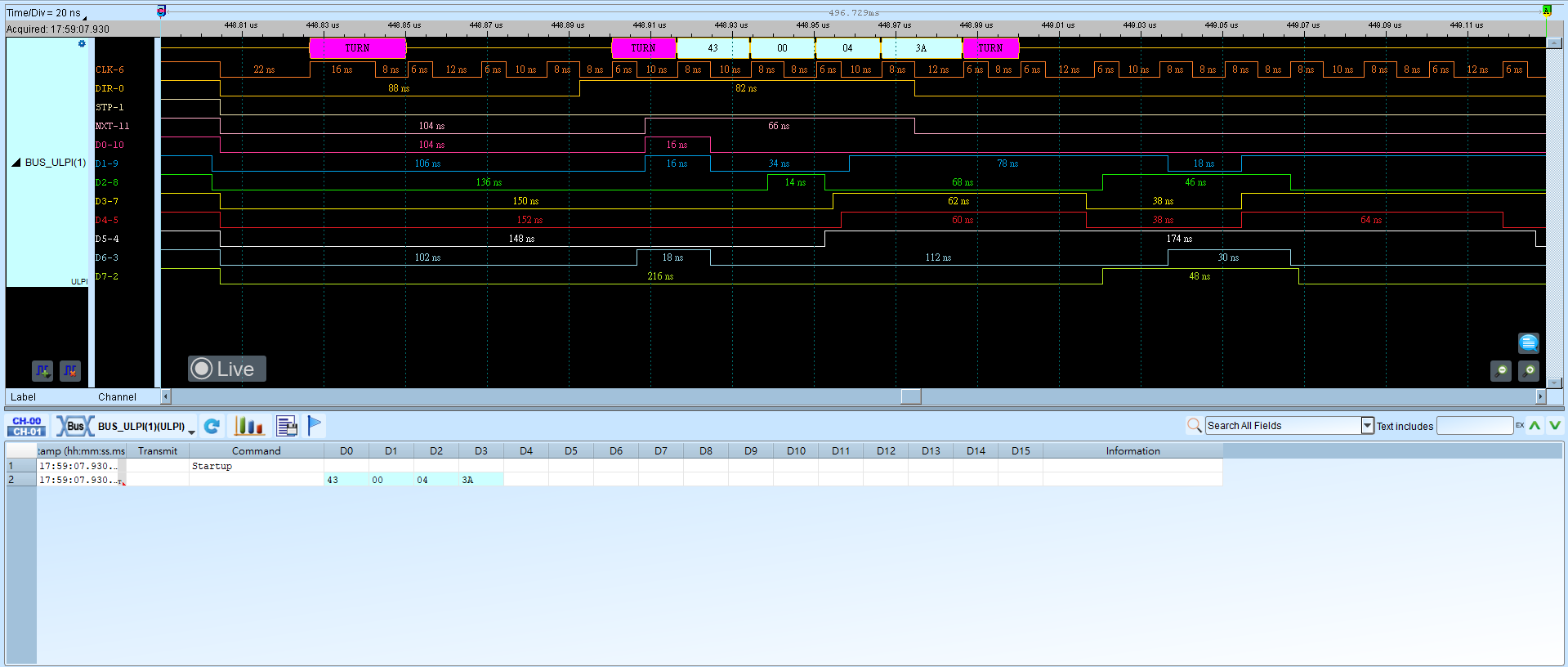
Task: Open the BUS_ULPI(1)(ULPI) bus selector dropdown
Action: (x=192, y=431)
